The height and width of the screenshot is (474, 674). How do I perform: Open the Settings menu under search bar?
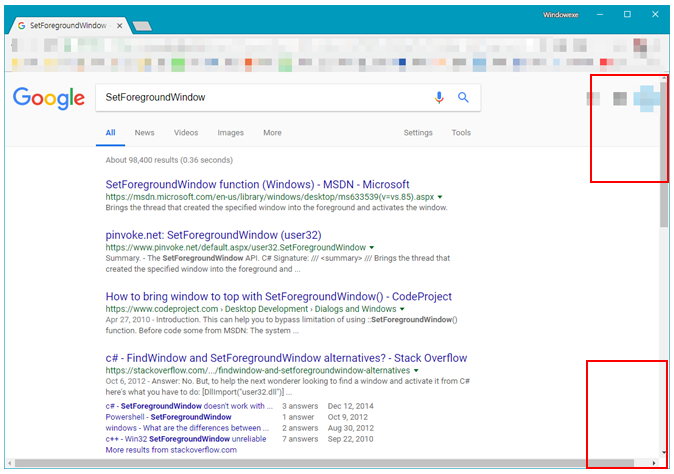tap(418, 133)
